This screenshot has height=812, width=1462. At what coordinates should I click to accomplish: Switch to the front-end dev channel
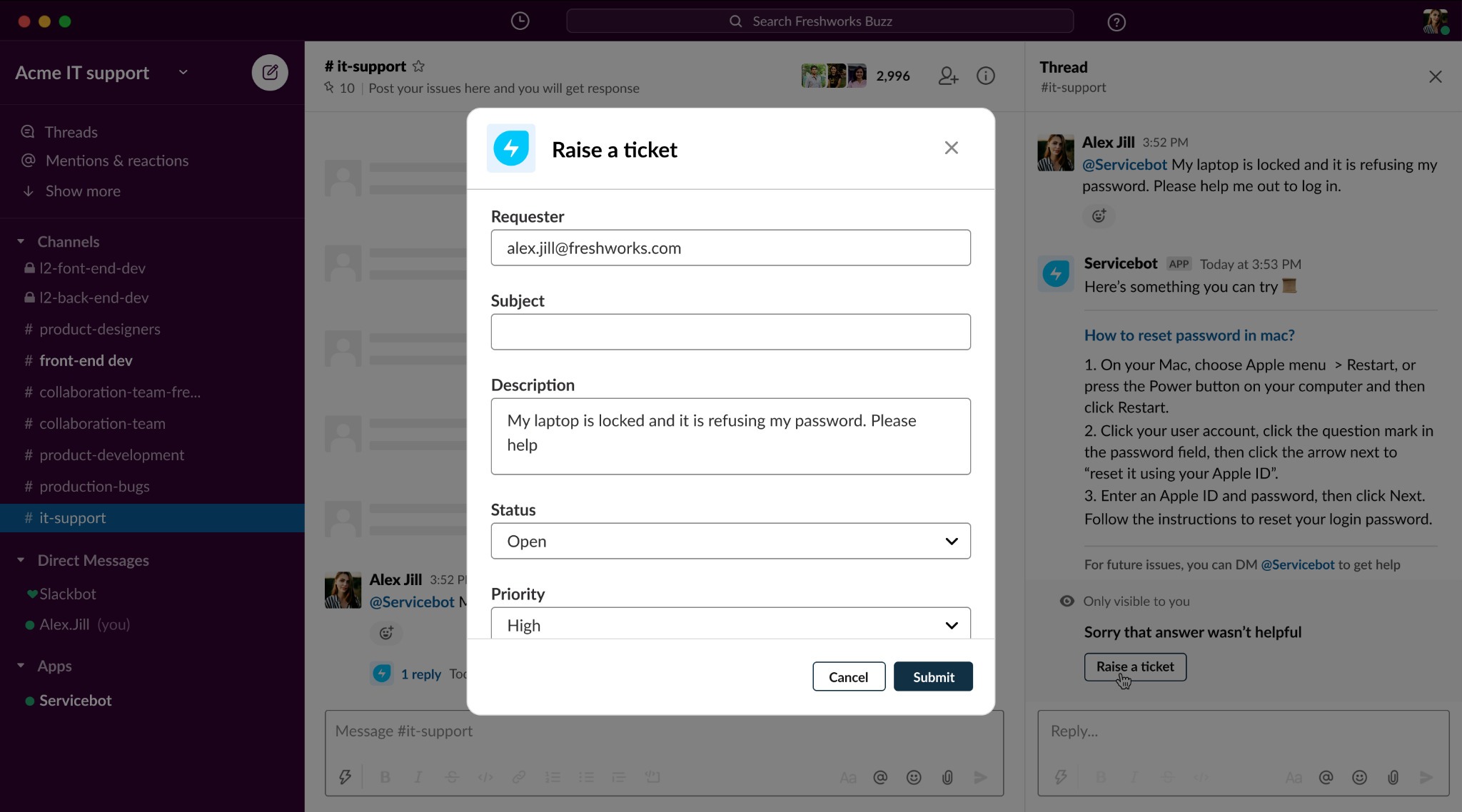tap(86, 360)
